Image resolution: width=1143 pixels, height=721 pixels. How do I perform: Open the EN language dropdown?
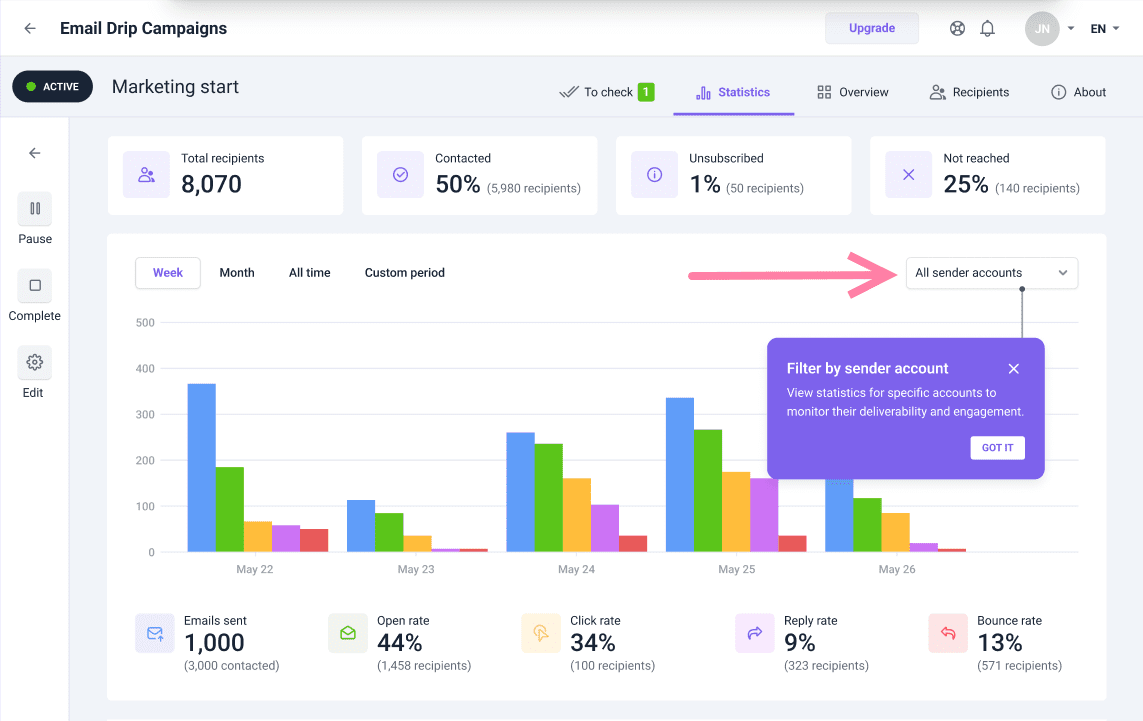[x=1104, y=29]
